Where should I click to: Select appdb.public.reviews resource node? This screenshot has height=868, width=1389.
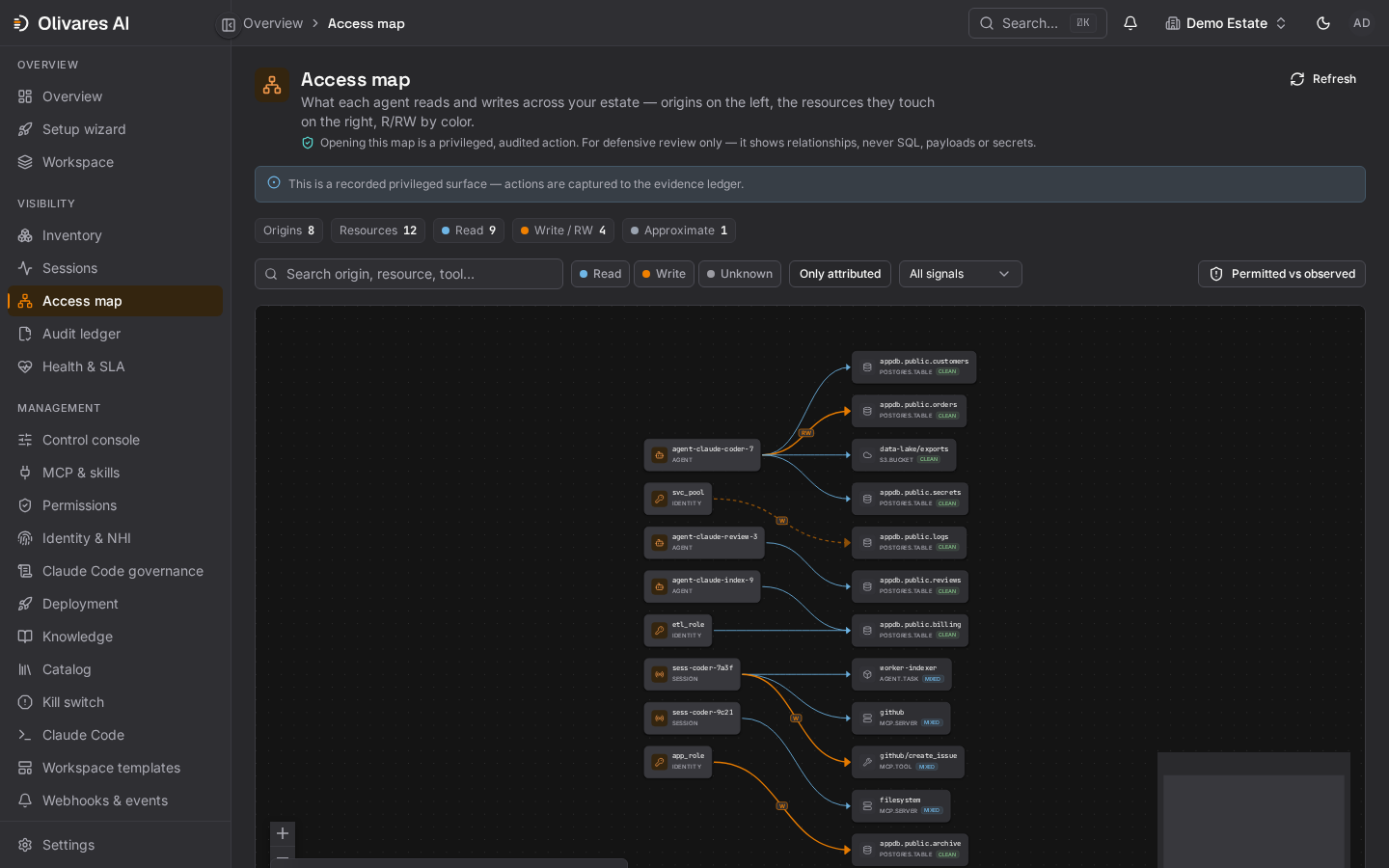click(910, 586)
